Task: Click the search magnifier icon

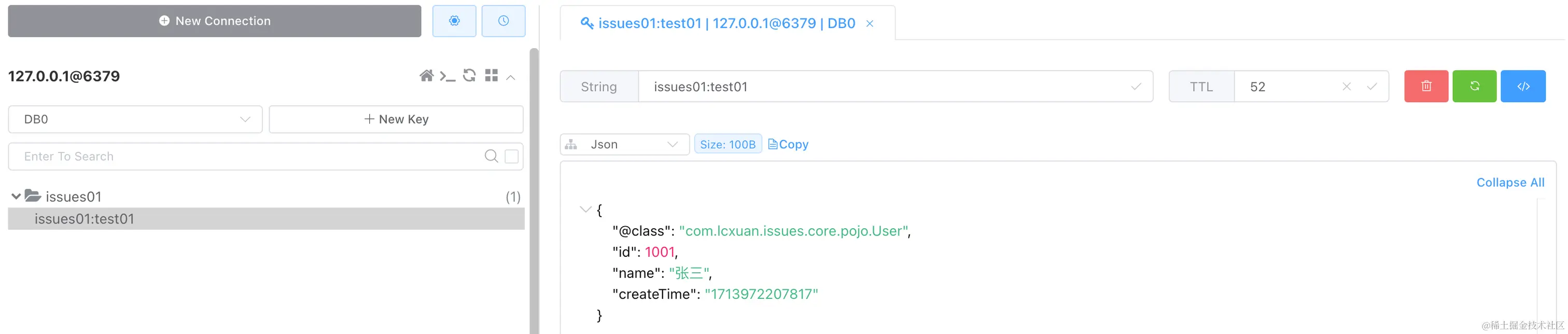Action: (491, 156)
